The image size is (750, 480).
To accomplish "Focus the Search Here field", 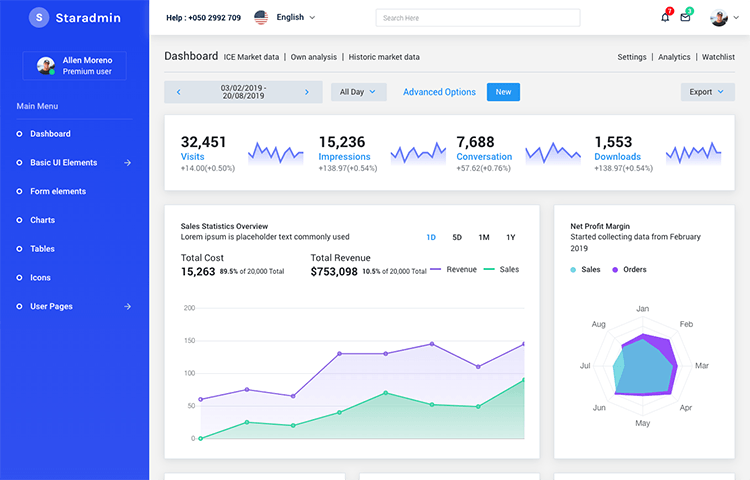I will (x=478, y=18).
